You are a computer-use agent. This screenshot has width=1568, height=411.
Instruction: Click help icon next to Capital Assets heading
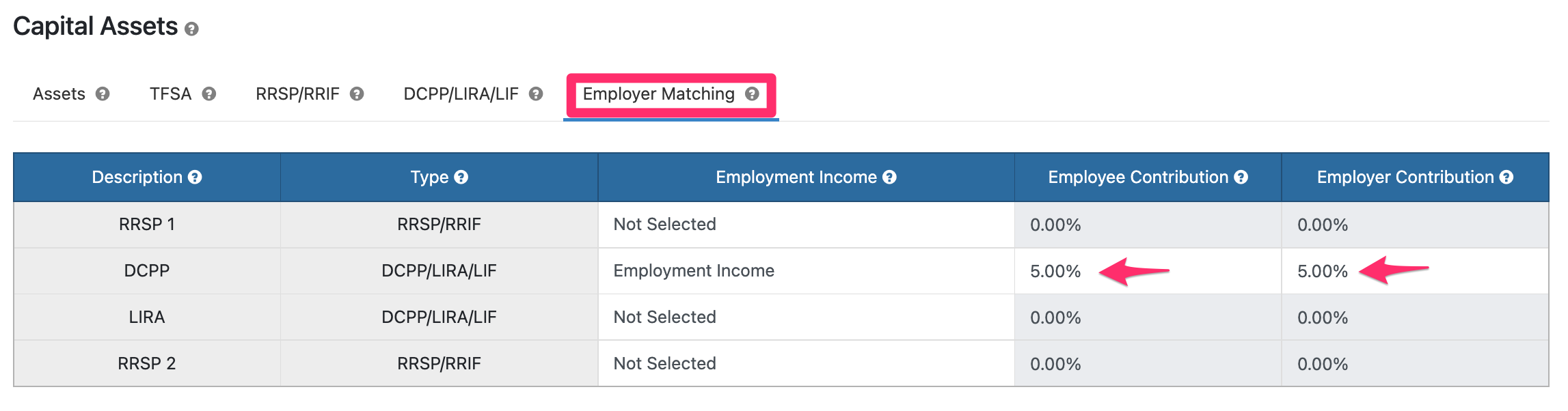[x=191, y=29]
